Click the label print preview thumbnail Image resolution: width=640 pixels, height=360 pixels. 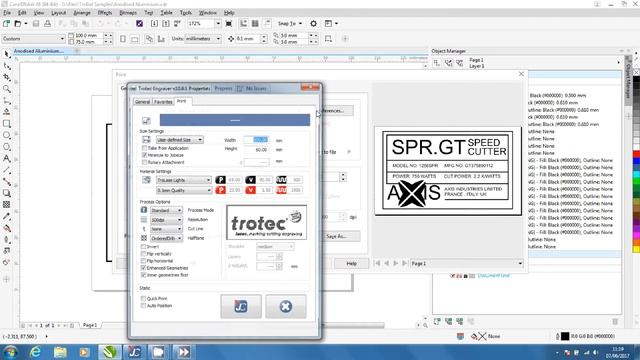(x=448, y=171)
